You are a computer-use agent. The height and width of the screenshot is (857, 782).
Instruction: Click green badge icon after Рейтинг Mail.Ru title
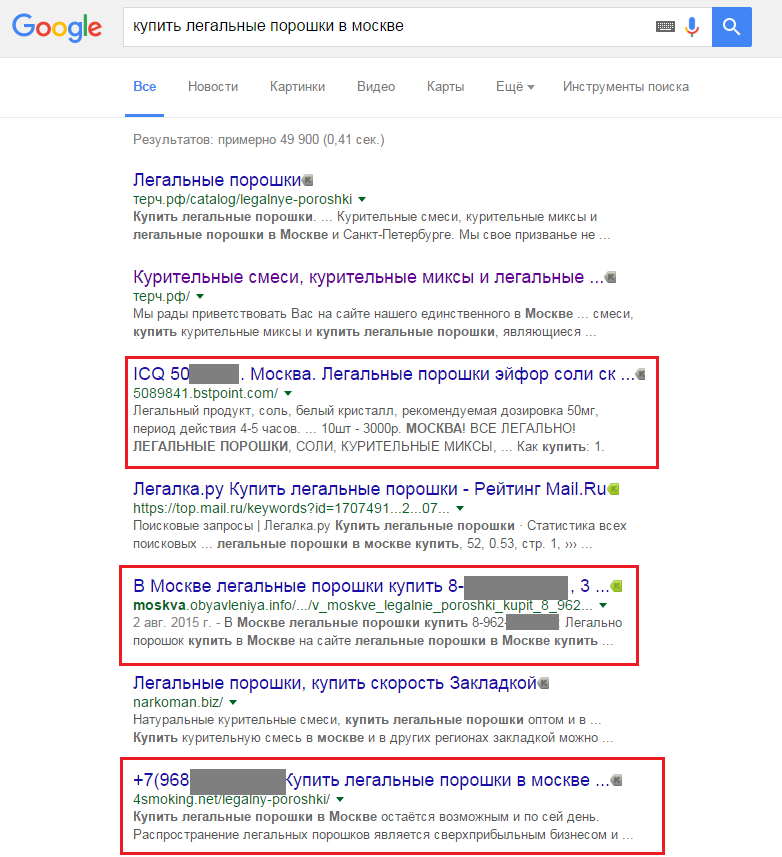pos(613,489)
